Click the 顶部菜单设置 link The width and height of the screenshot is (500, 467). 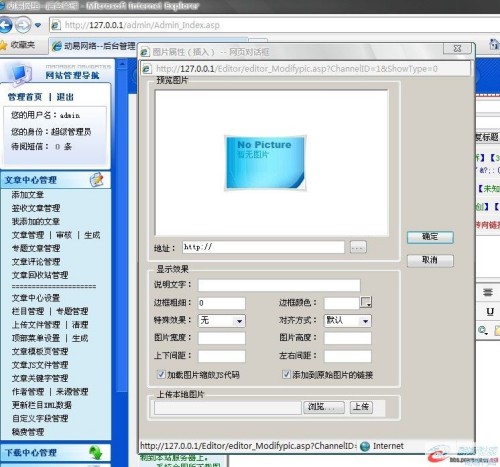point(36,338)
